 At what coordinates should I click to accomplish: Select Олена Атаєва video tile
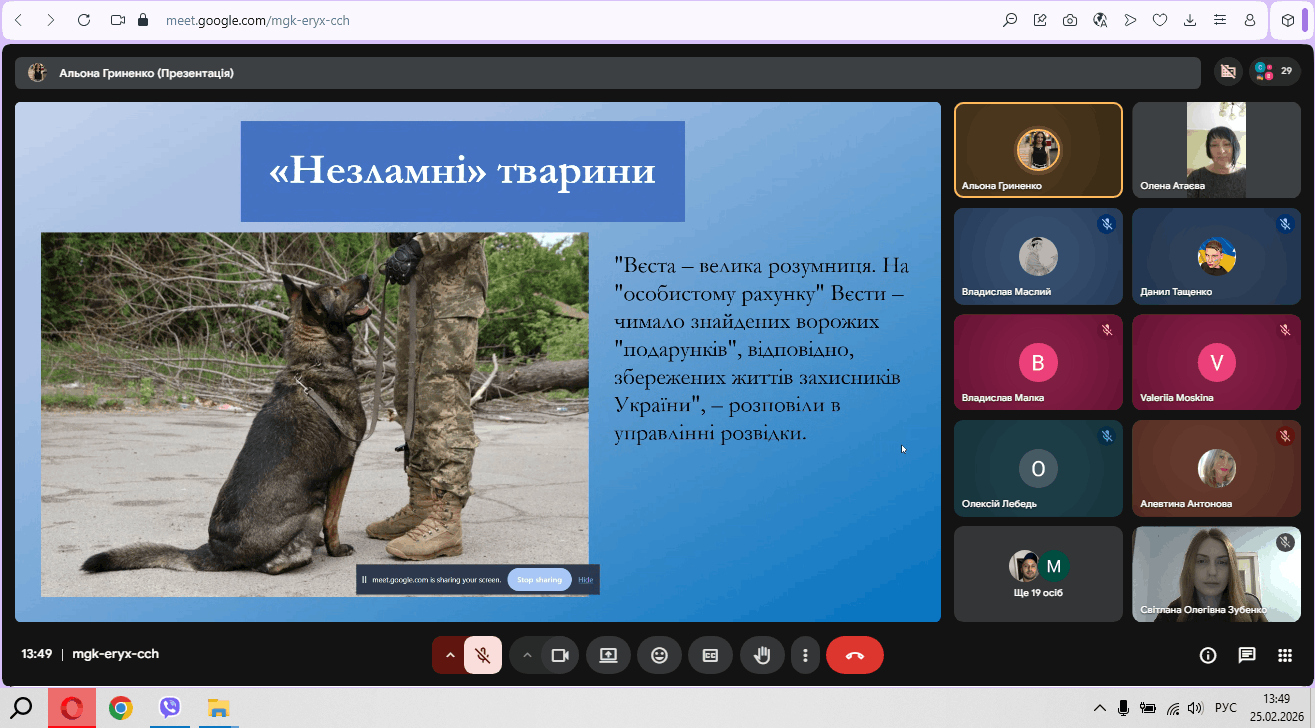(1216, 150)
